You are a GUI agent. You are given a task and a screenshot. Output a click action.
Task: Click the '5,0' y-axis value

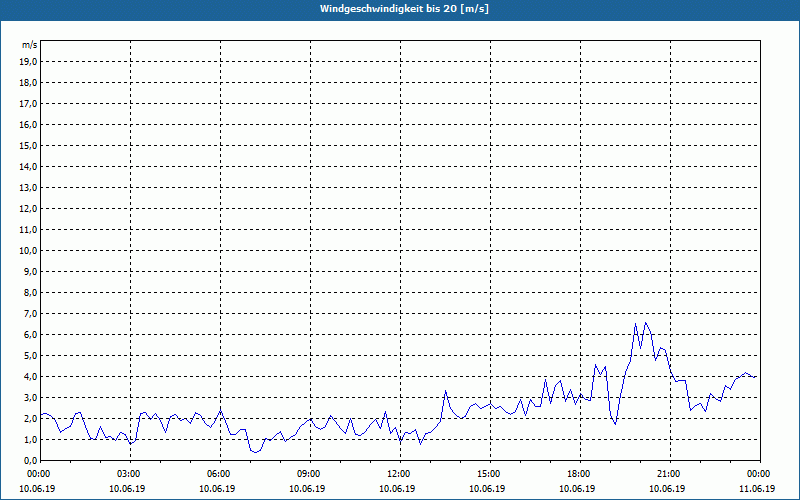[x=30, y=356]
